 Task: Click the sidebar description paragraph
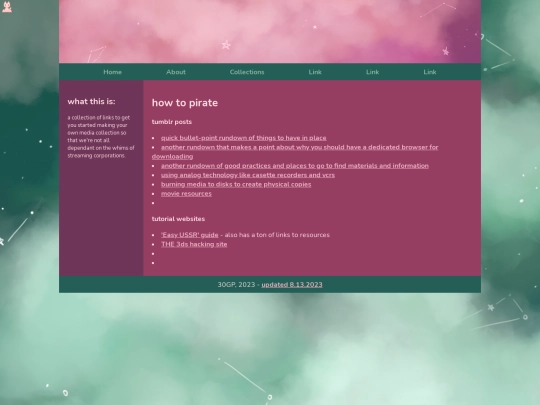coord(101,136)
